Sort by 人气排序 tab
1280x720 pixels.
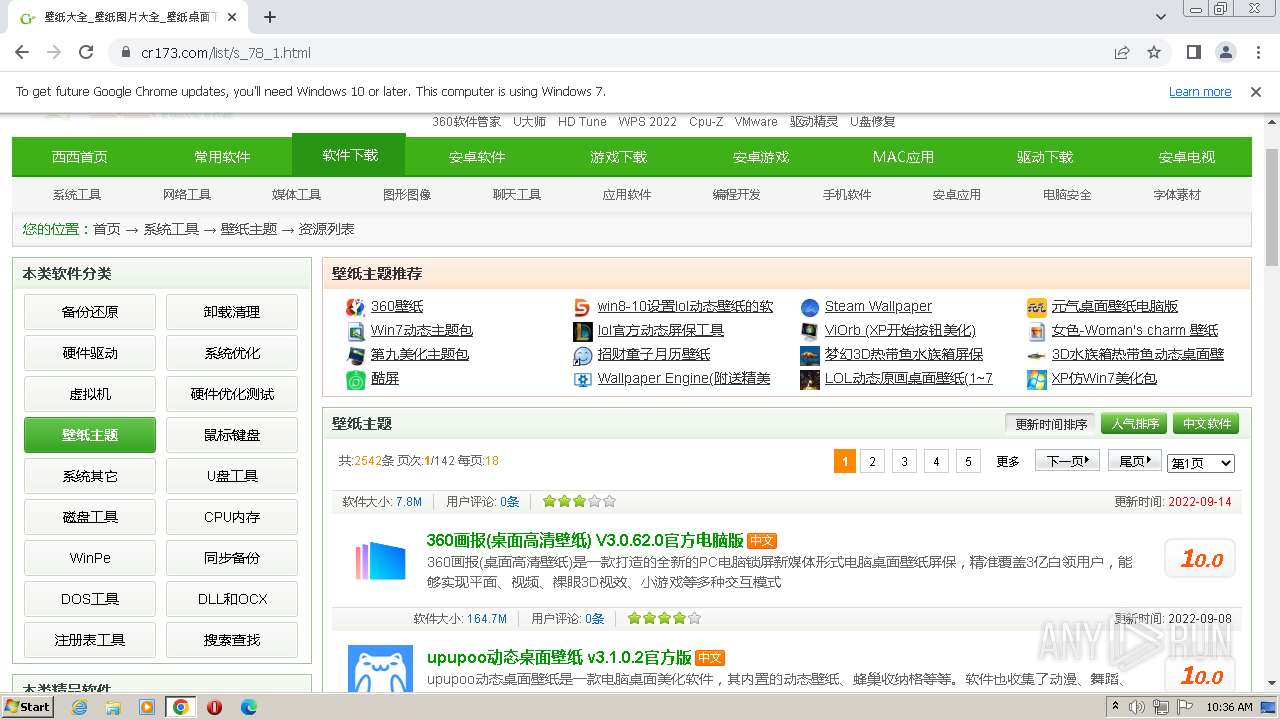pyautogui.click(x=1134, y=424)
